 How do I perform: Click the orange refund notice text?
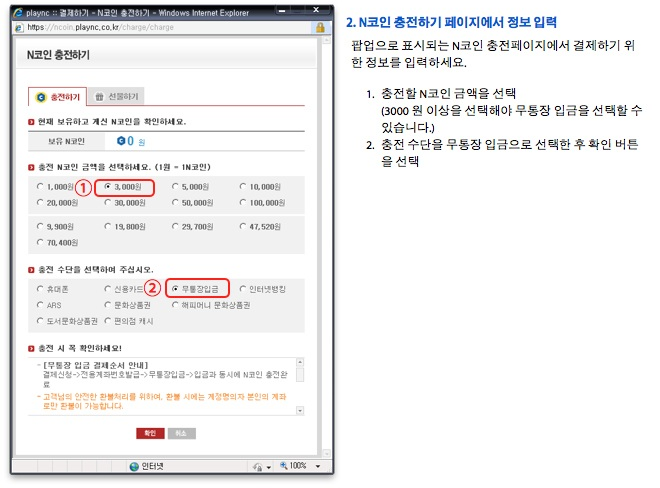[x=164, y=401]
